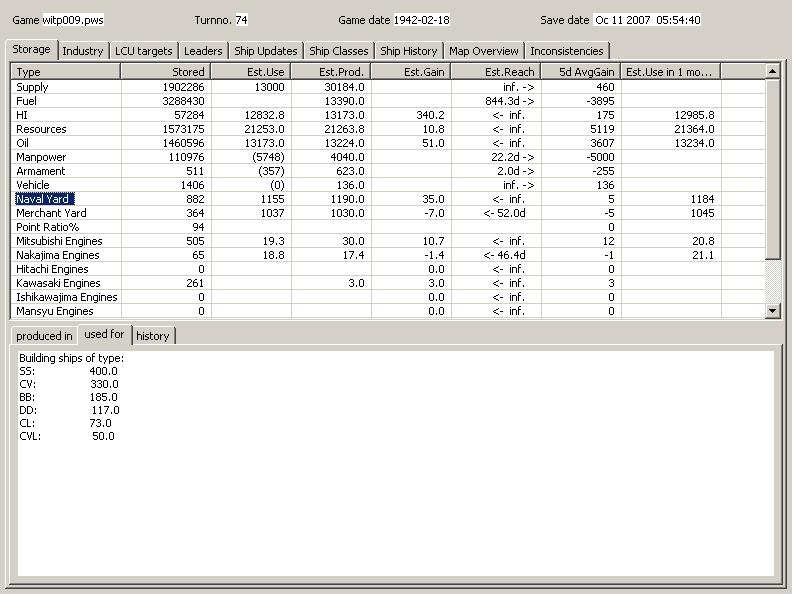Click the table scroll down arrow
792x594 pixels.
(772, 311)
